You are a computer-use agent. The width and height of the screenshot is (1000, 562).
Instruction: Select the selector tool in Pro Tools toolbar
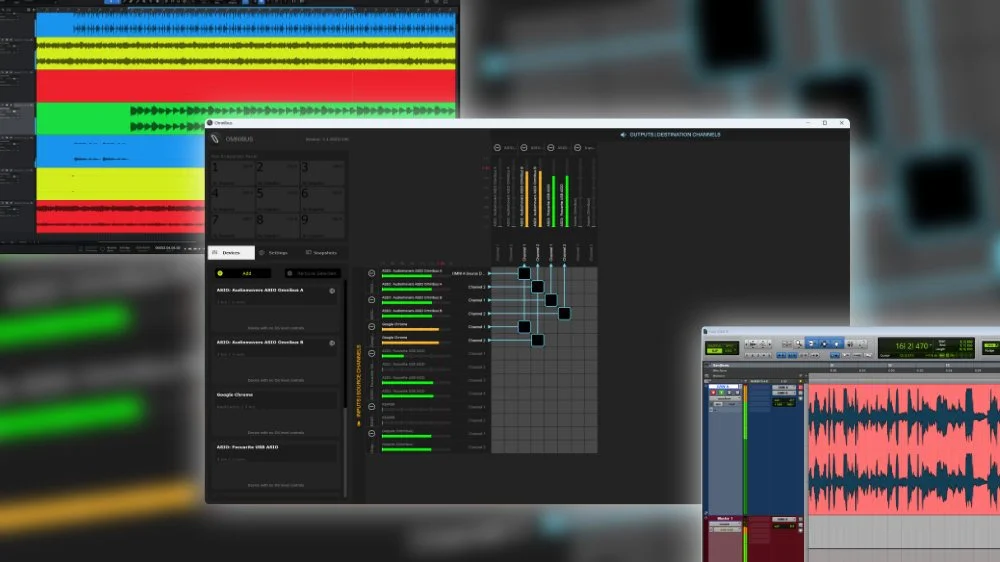tap(824, 344)
